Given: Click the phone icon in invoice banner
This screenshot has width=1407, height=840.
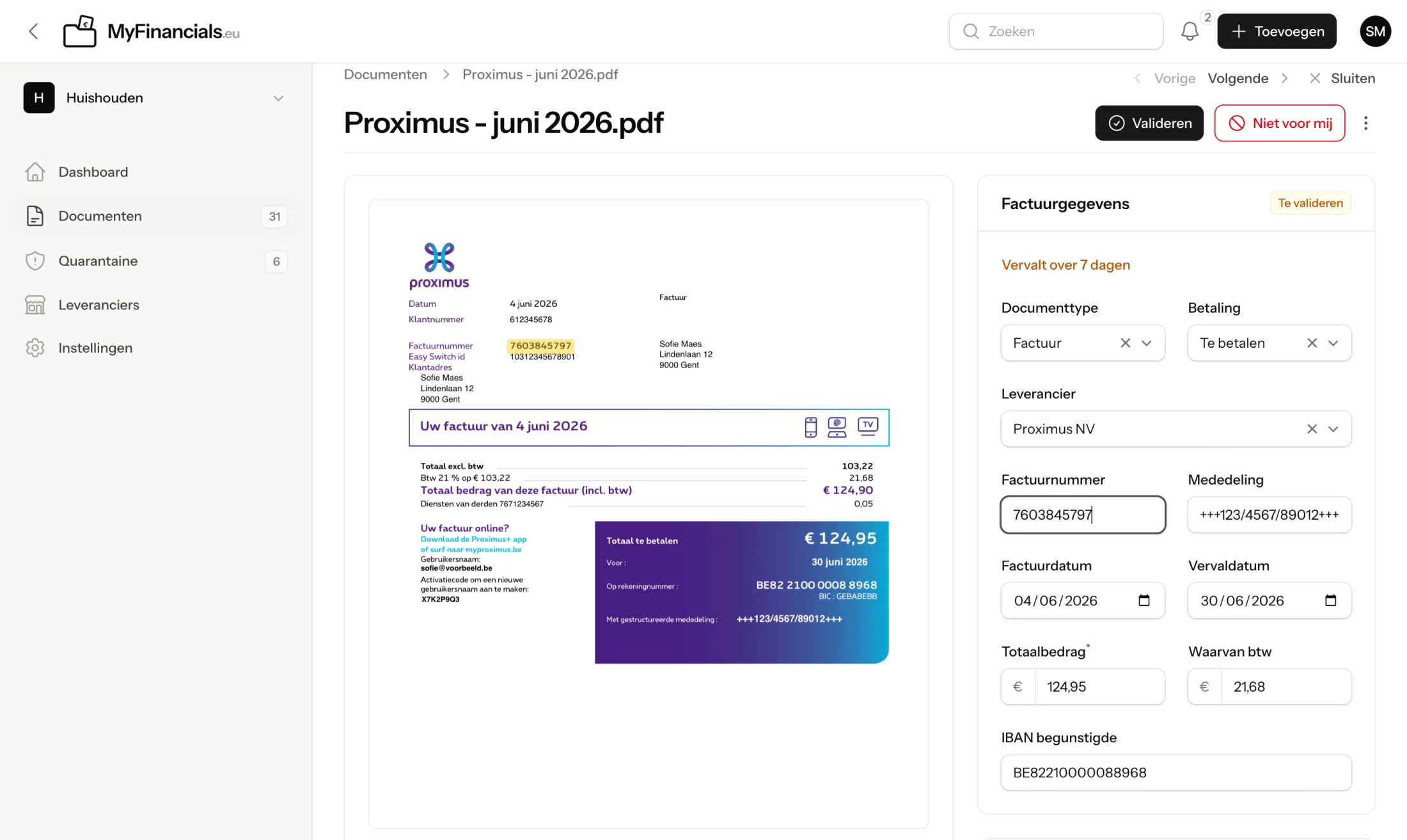Looking at the screenshot, I should (x=810, y=426).
